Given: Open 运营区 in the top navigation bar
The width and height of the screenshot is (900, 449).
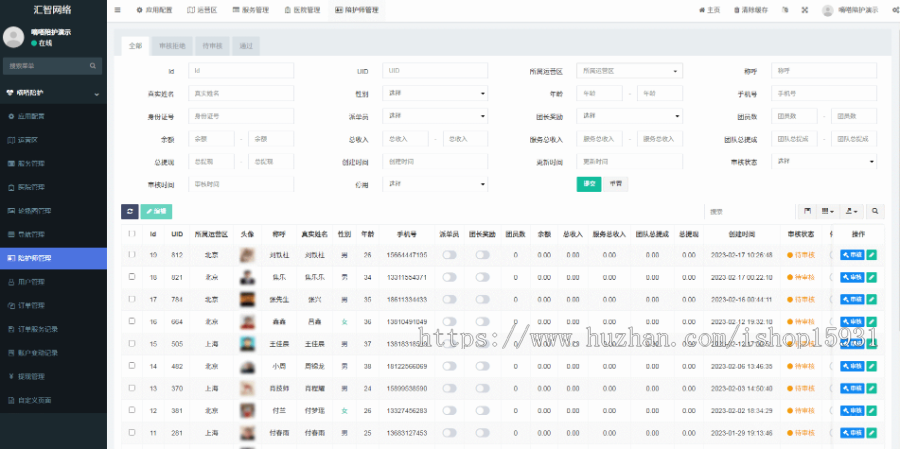Looking at the screenshot, I should 202,10.
